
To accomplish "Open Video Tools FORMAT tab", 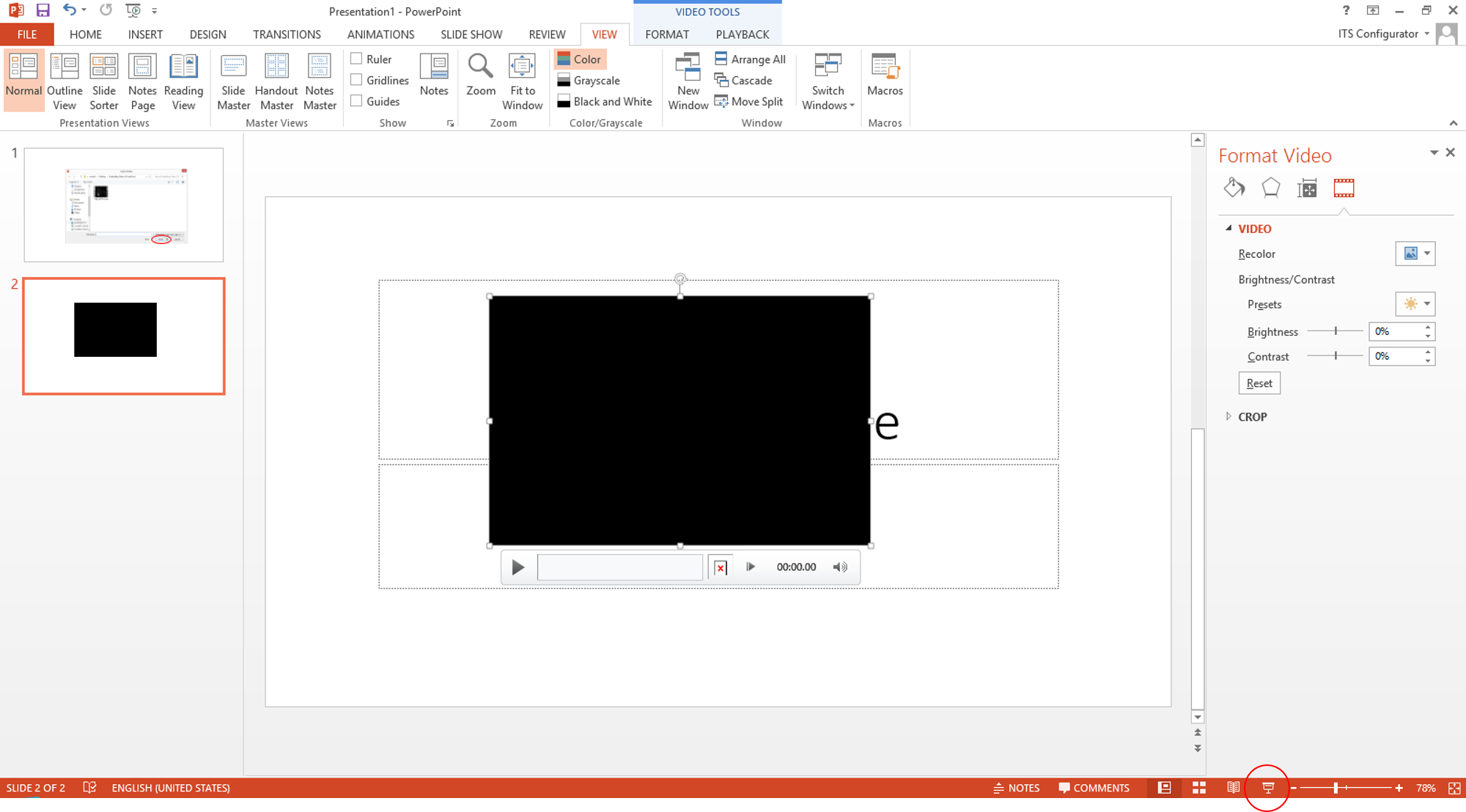I will pos(667,34).
